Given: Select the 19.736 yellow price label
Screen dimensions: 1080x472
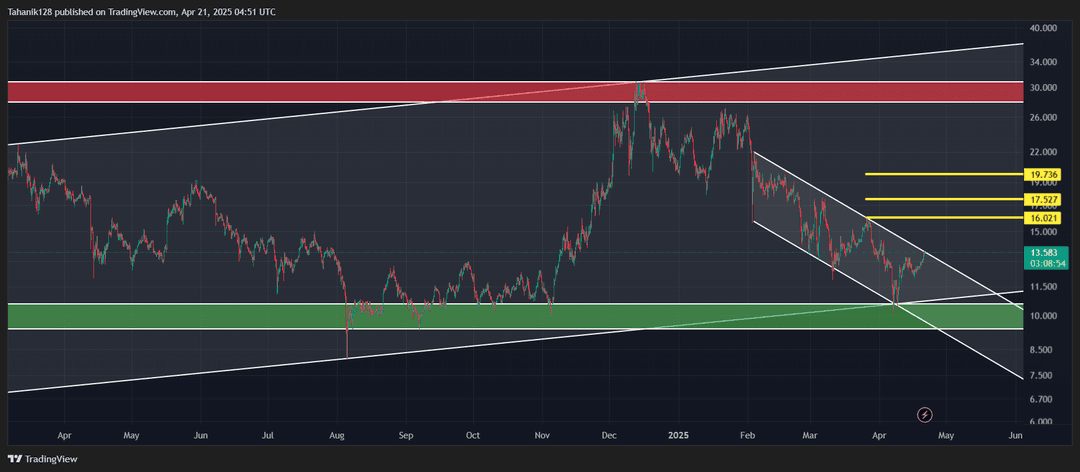Looking at the screenshot, I should 1044,174.
